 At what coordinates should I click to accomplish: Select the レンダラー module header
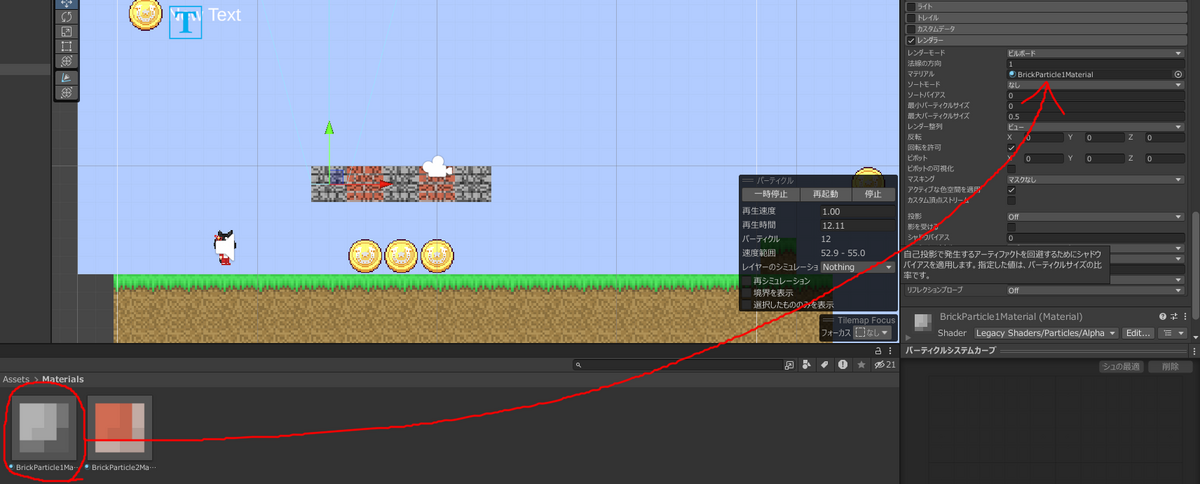pyautogui.click(x=1045, y=40)
